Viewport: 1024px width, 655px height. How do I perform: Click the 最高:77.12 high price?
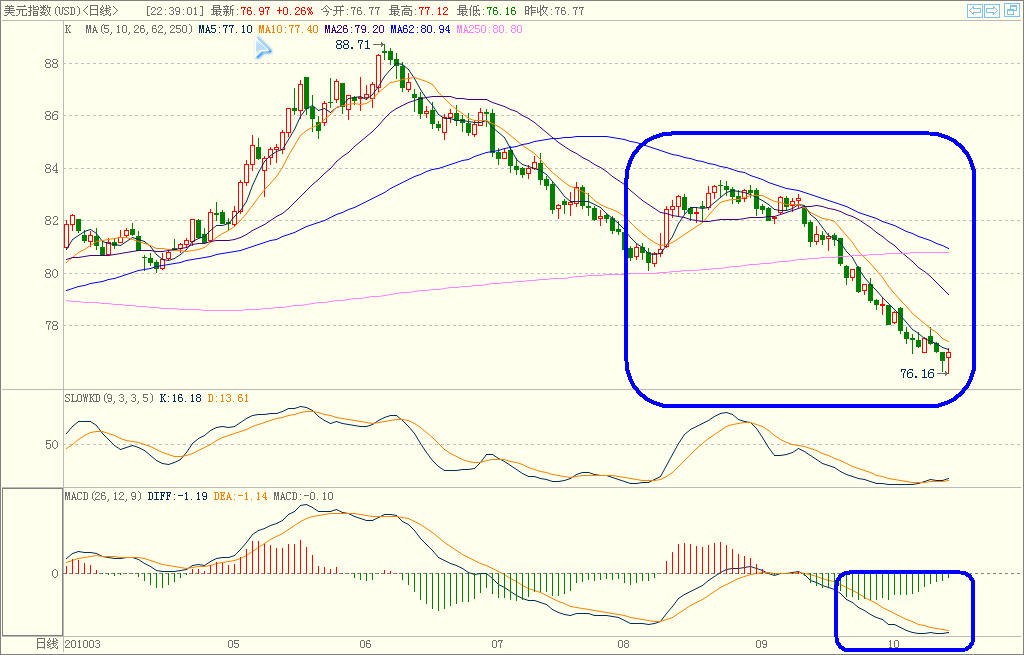click(x=419, y=11)
